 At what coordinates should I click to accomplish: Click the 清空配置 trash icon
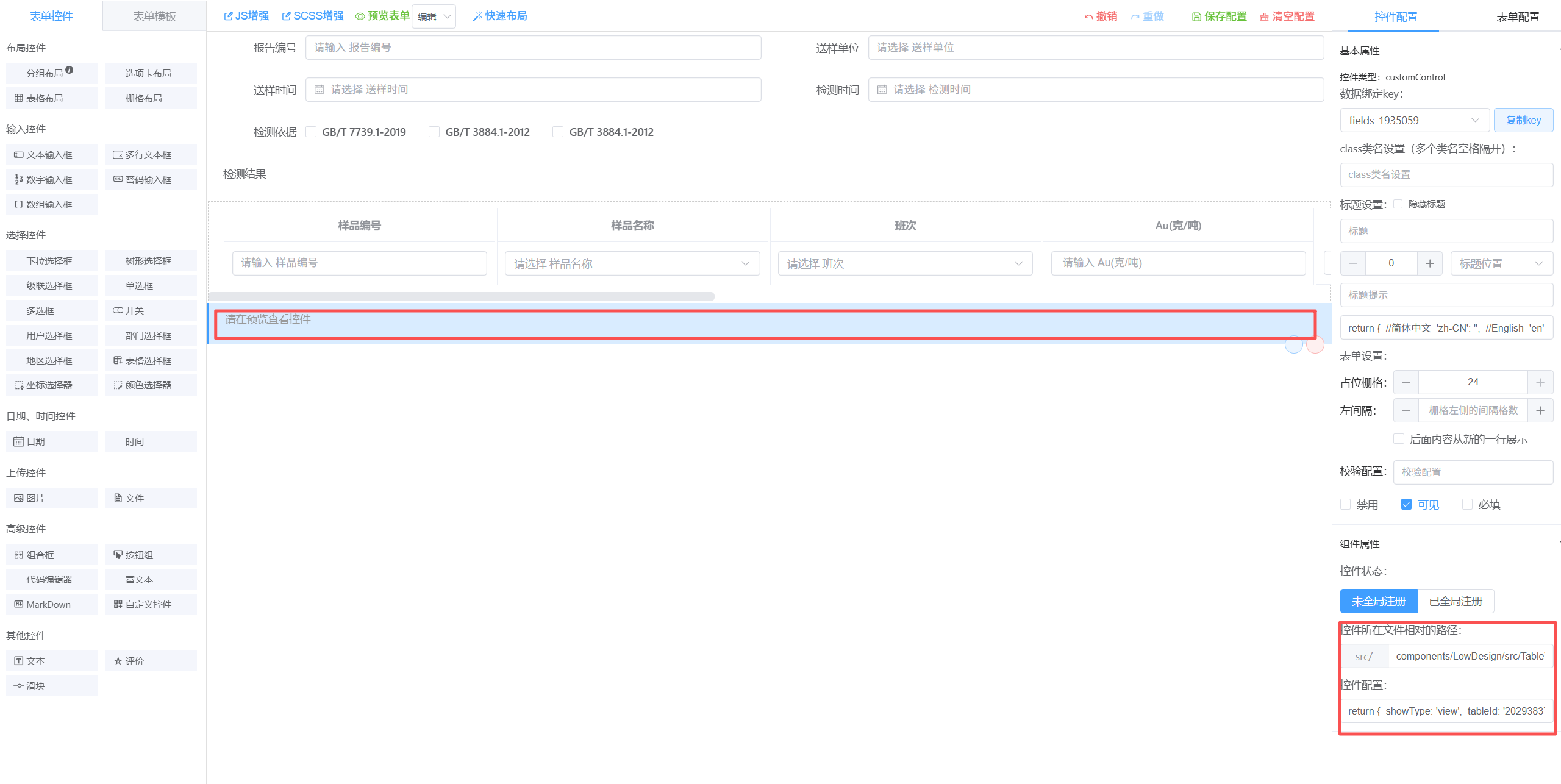coord(1265,17)
